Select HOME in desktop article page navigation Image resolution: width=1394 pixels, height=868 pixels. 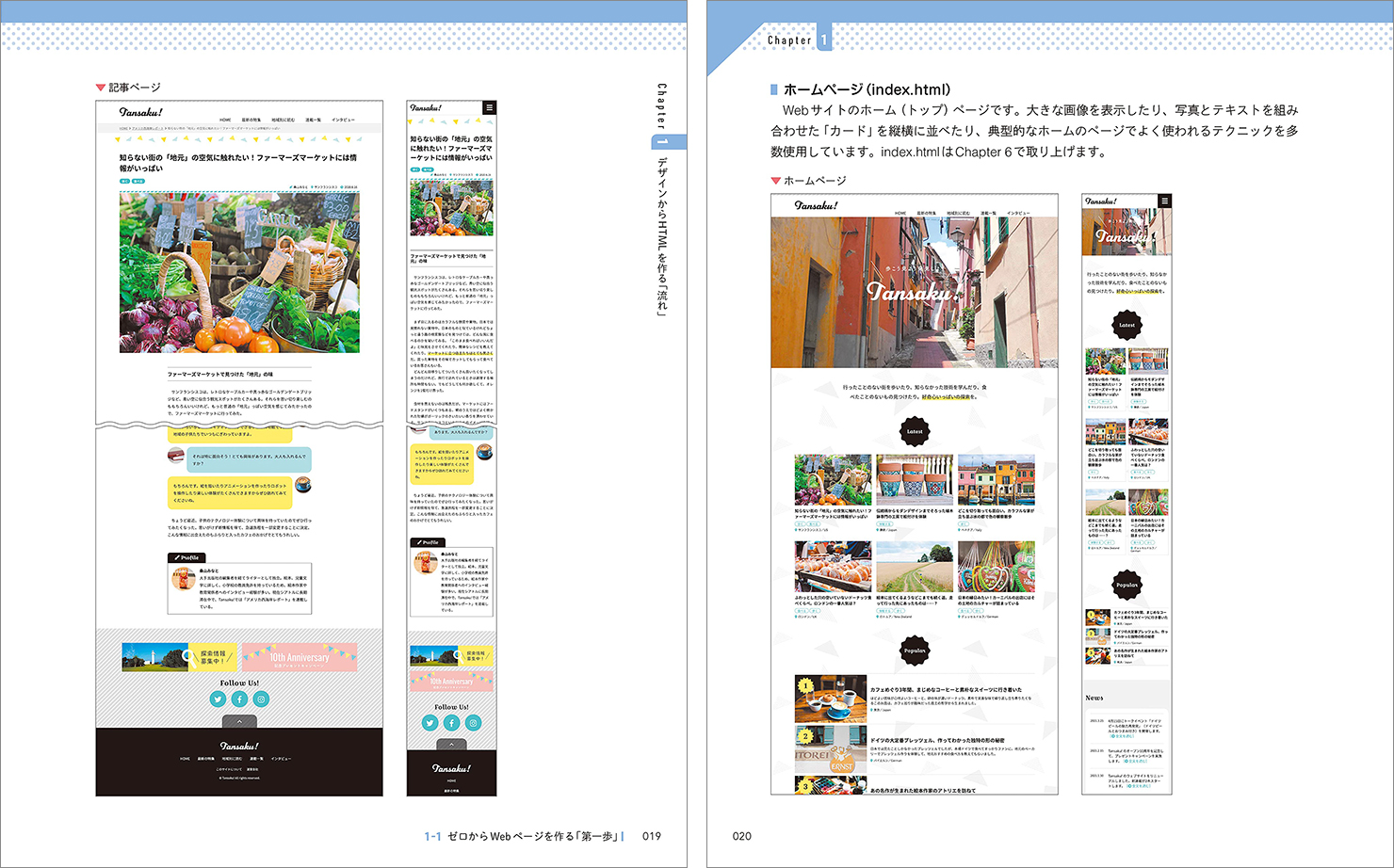point(225,121)
